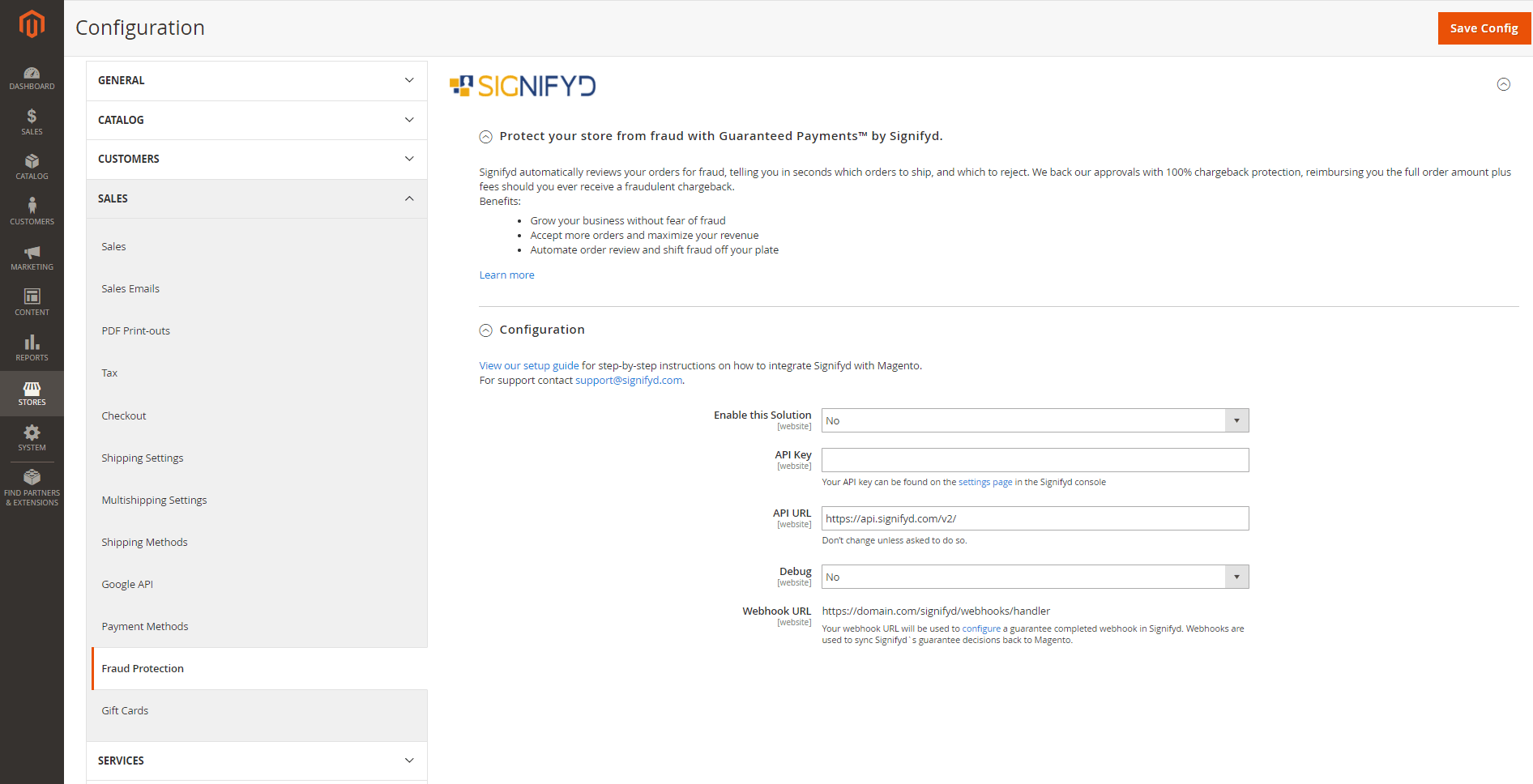The height and width of the screenshot is (784, 1533).
Task: Open the 'settings page' link under API Key
Action: (x=985, y=482)
